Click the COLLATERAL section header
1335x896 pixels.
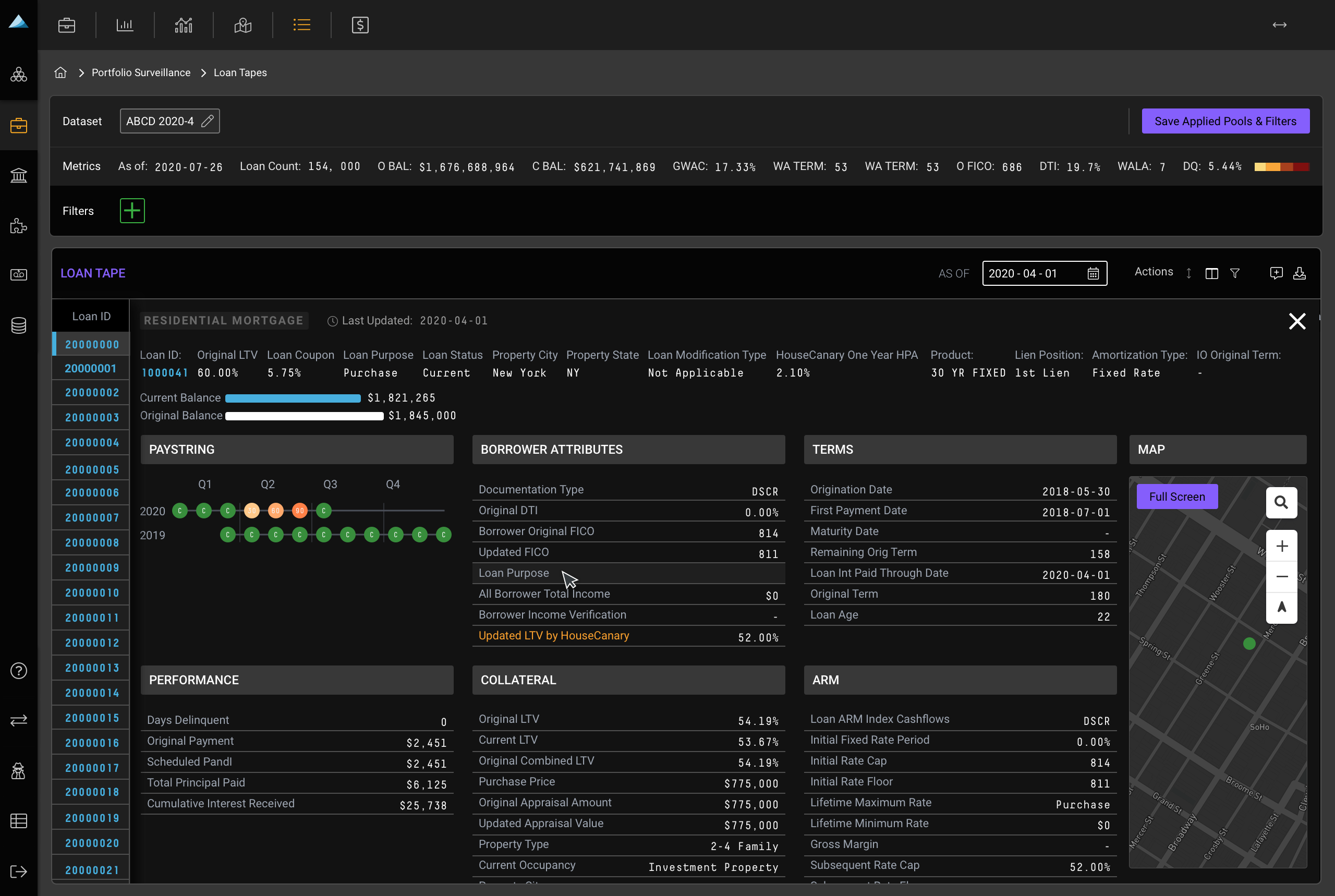[628, 680]
